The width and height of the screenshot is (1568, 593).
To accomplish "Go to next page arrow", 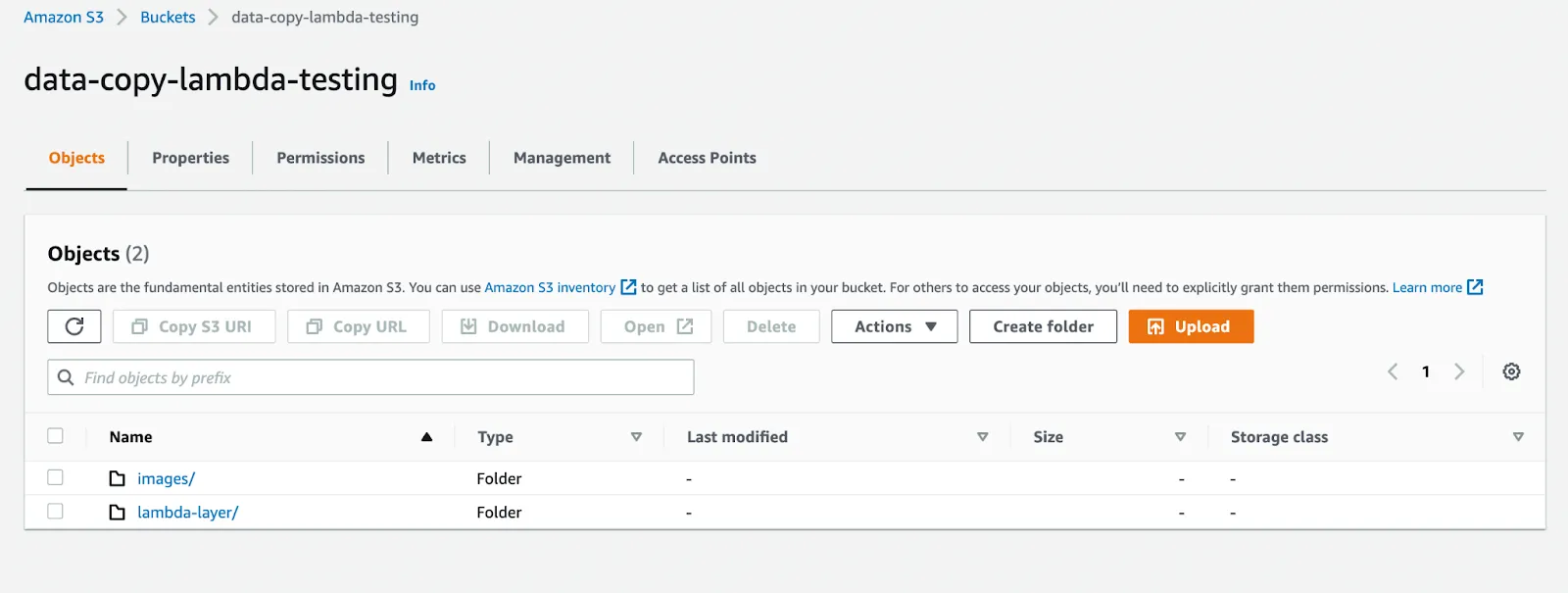I will point(1459,371).
